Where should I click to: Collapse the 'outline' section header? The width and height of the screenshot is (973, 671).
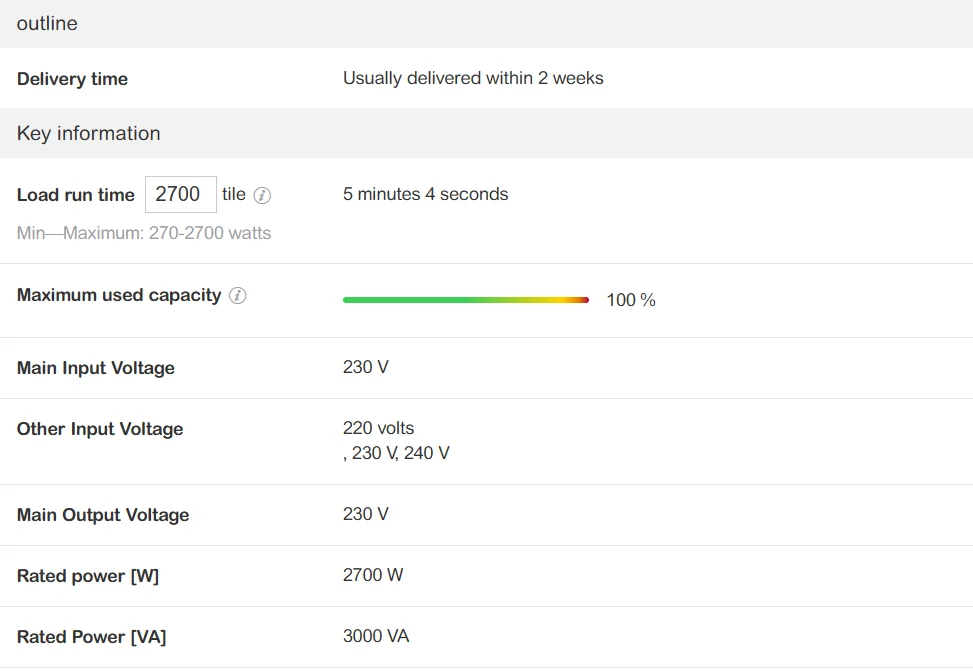click(47, 23)
